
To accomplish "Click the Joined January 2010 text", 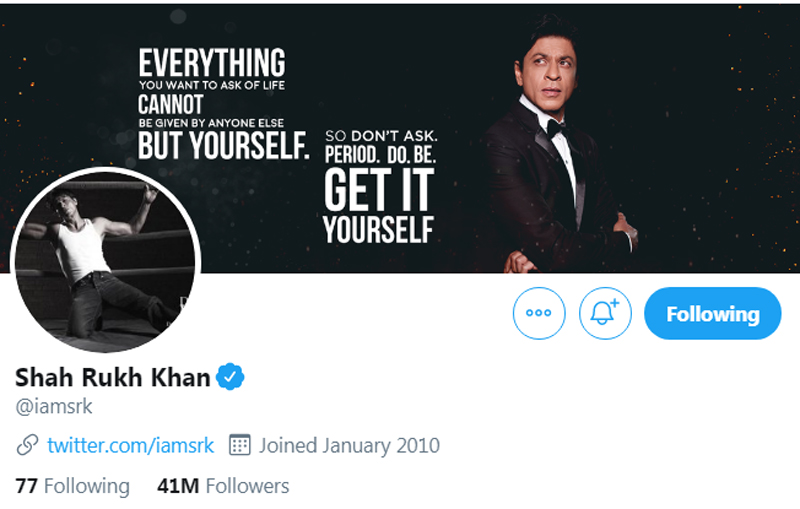I will [x=349, y=445].
